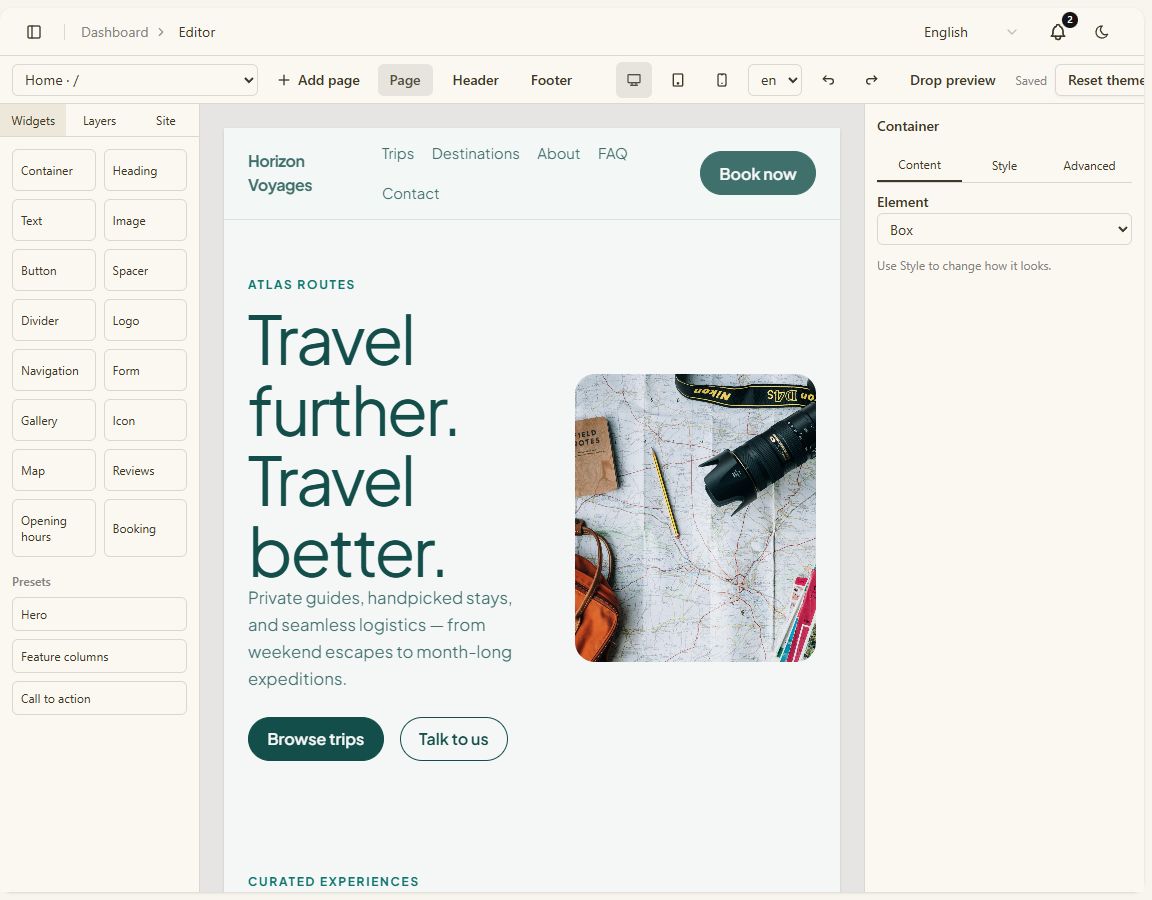Click the Saved status text
This screenshot has height=900, width=1152.
click(1031, 81)
